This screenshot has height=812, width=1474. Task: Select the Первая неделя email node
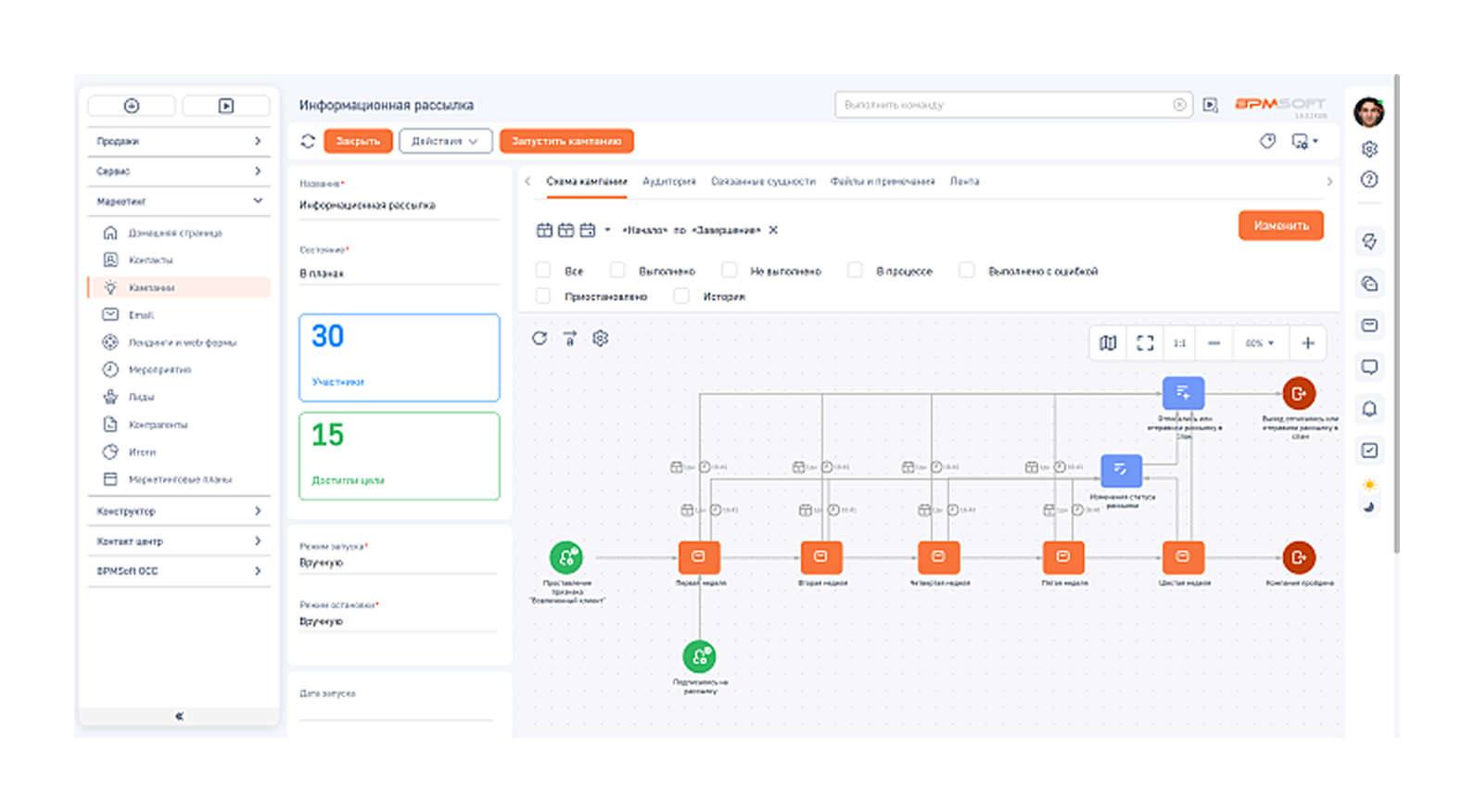[x=699, y=557]
